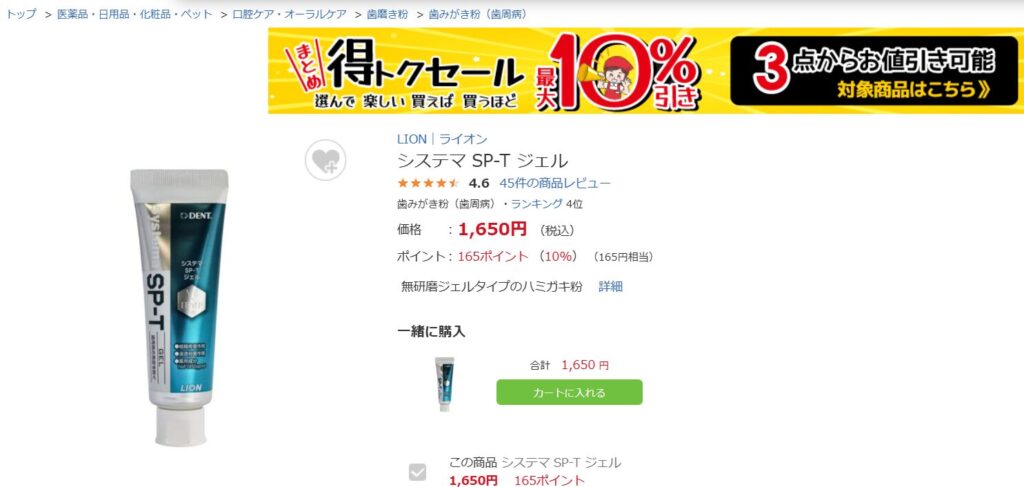This screenshot has height=487, width=1024.
Task: Toggle the checkbox beside この商品 システマ SP-T ジェル
Action: click(x=417, y=472)
